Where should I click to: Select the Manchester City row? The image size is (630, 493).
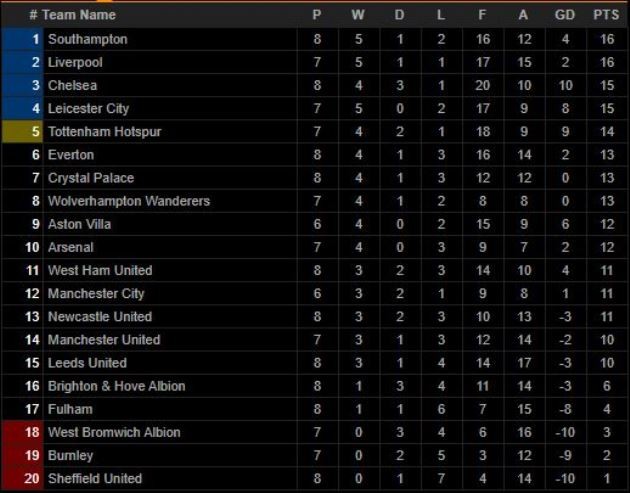pos(96,293)
